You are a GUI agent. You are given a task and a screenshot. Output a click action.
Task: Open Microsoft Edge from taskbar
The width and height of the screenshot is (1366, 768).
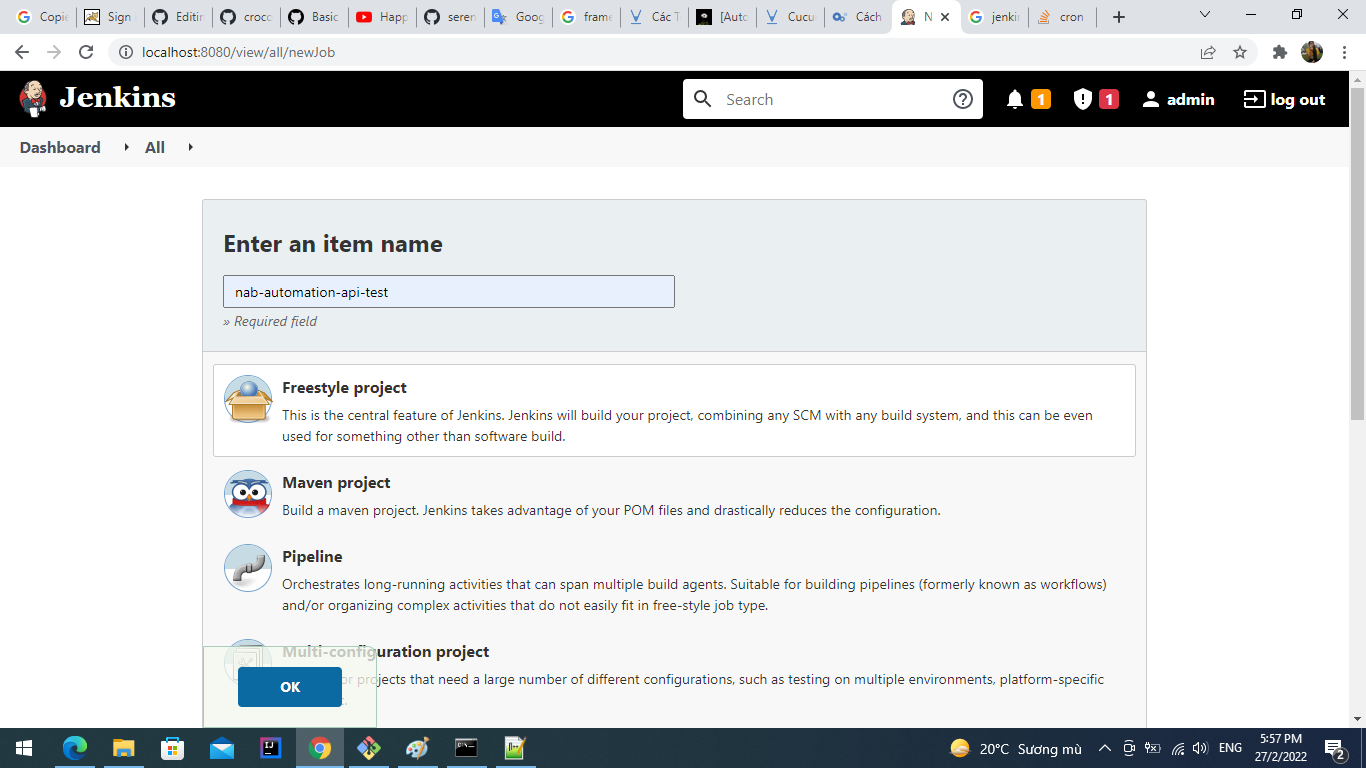[75, 748]
